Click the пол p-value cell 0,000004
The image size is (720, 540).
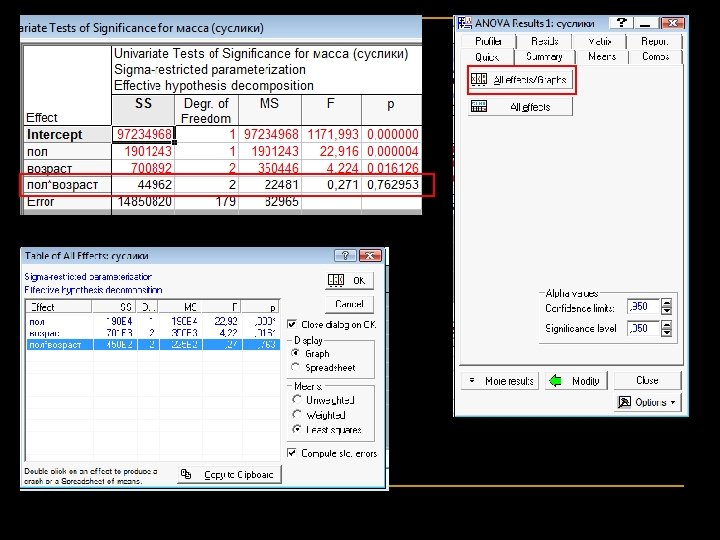click(x=391, y=152)
